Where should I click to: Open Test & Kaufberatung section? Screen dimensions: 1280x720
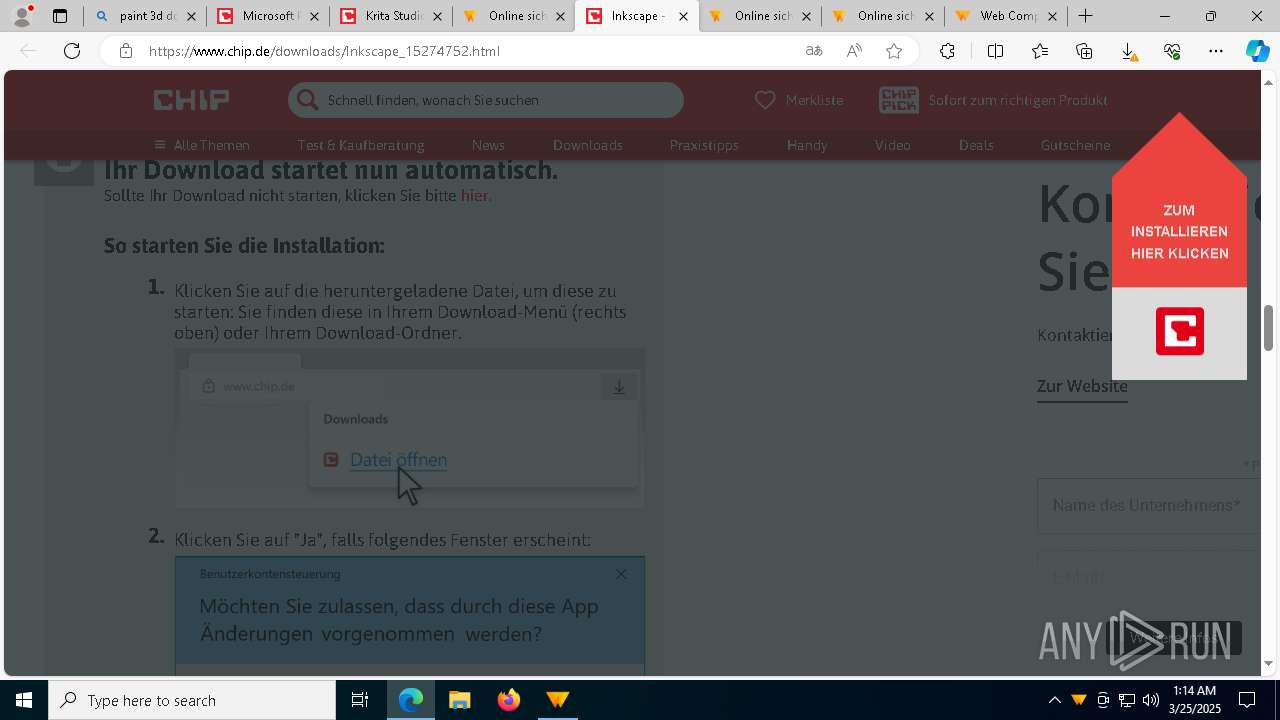pyautogui.click(x=361, y=145)
